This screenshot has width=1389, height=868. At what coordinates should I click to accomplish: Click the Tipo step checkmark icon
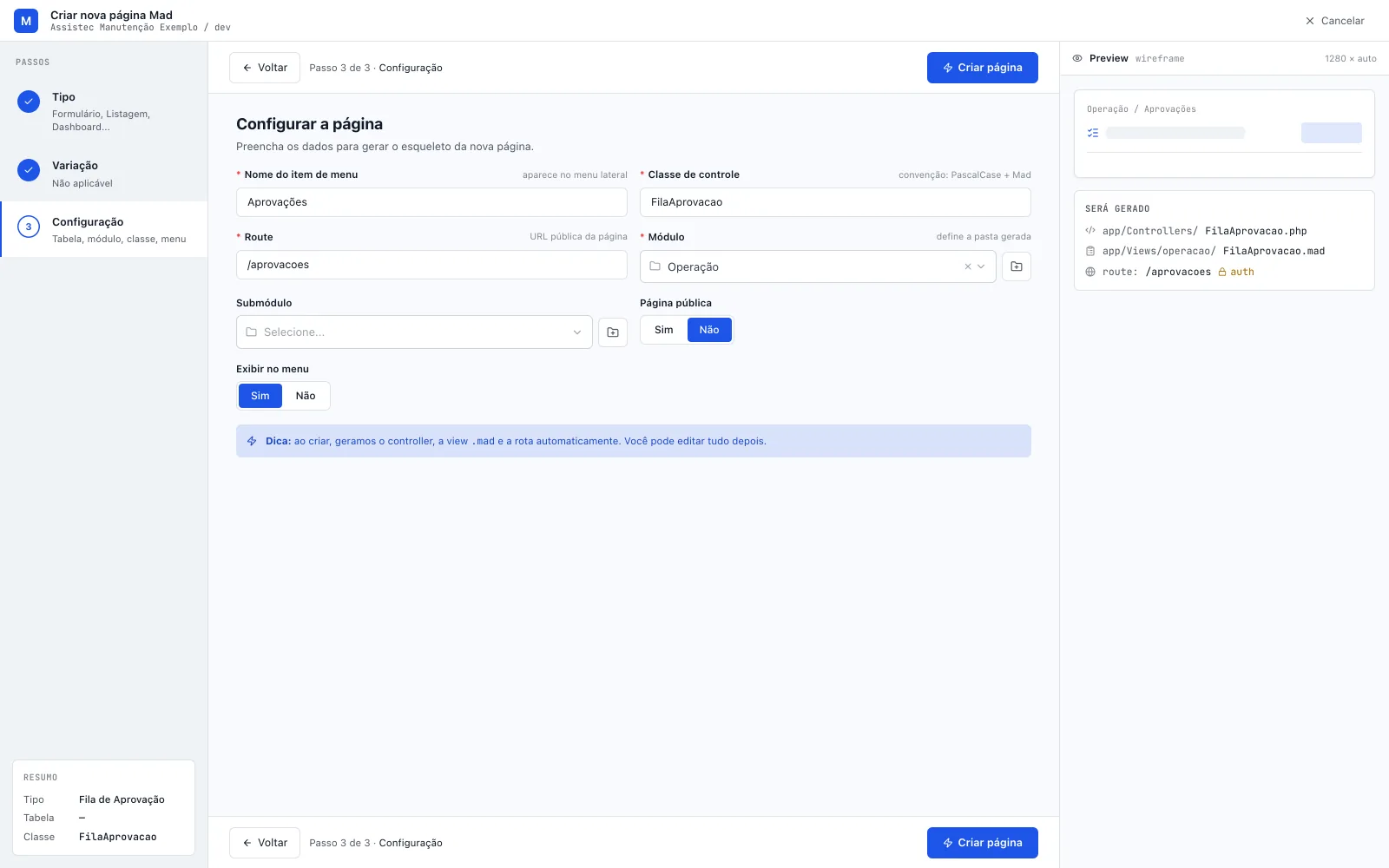(x=29, y=102)
